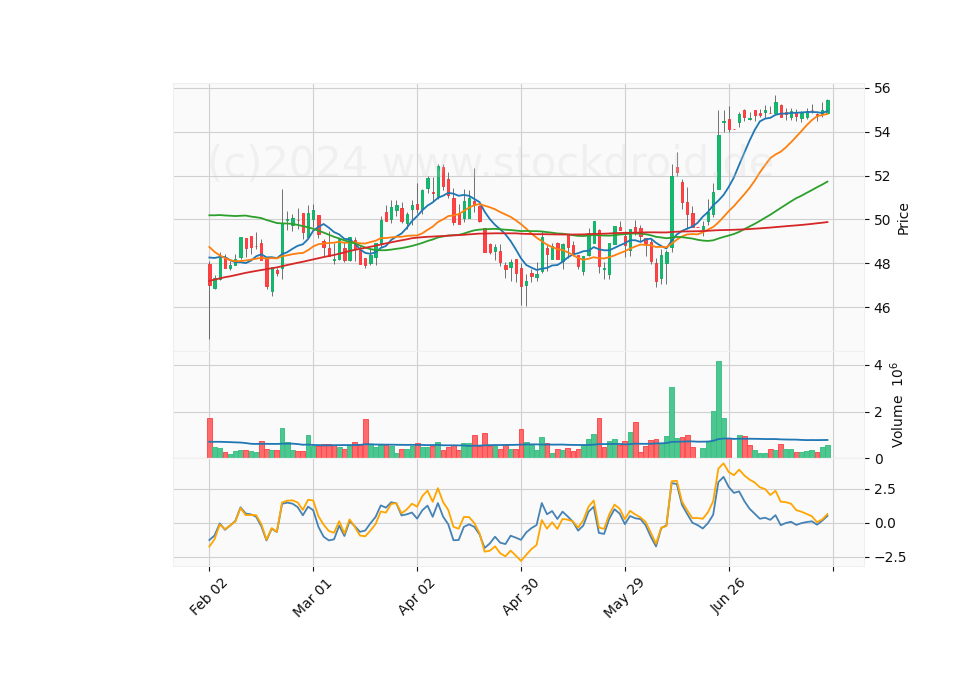This screenshot has height=690, width=960.
Task: Click the 'Jun 26' date label
Action: [727, 596]
